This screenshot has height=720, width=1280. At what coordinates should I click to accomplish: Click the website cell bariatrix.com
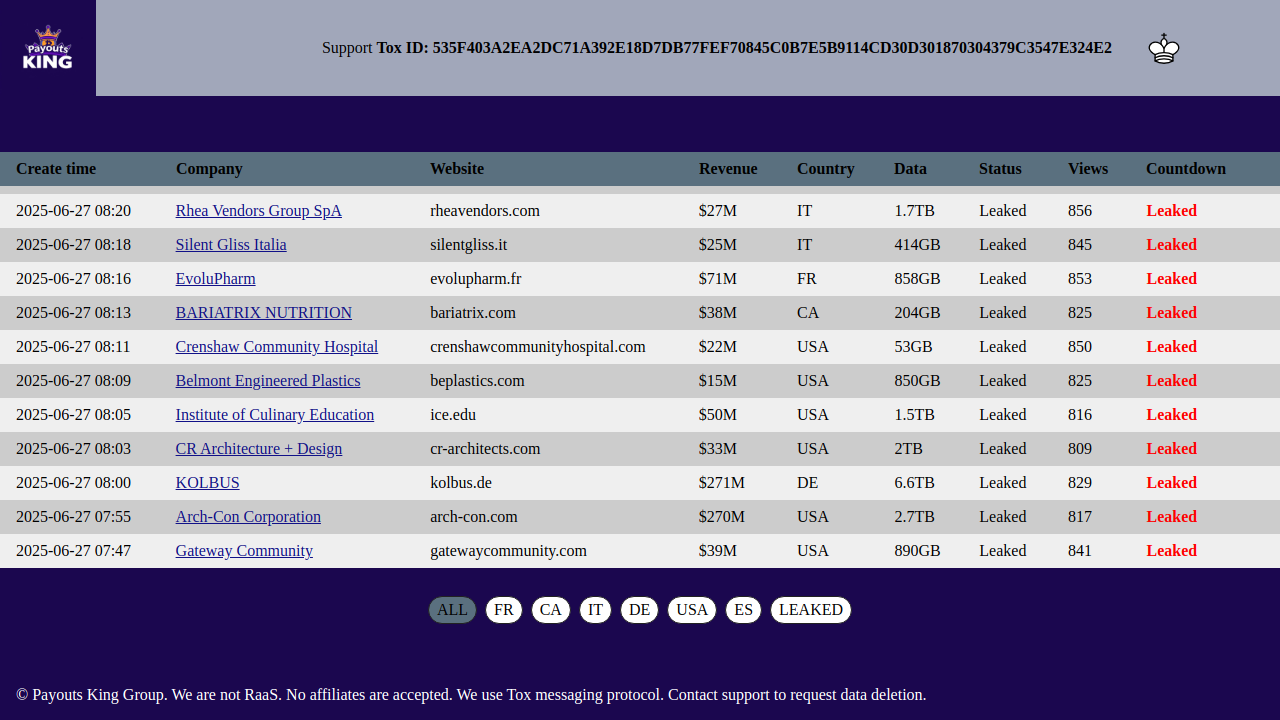pyautogui.click(x=473, y=313)
